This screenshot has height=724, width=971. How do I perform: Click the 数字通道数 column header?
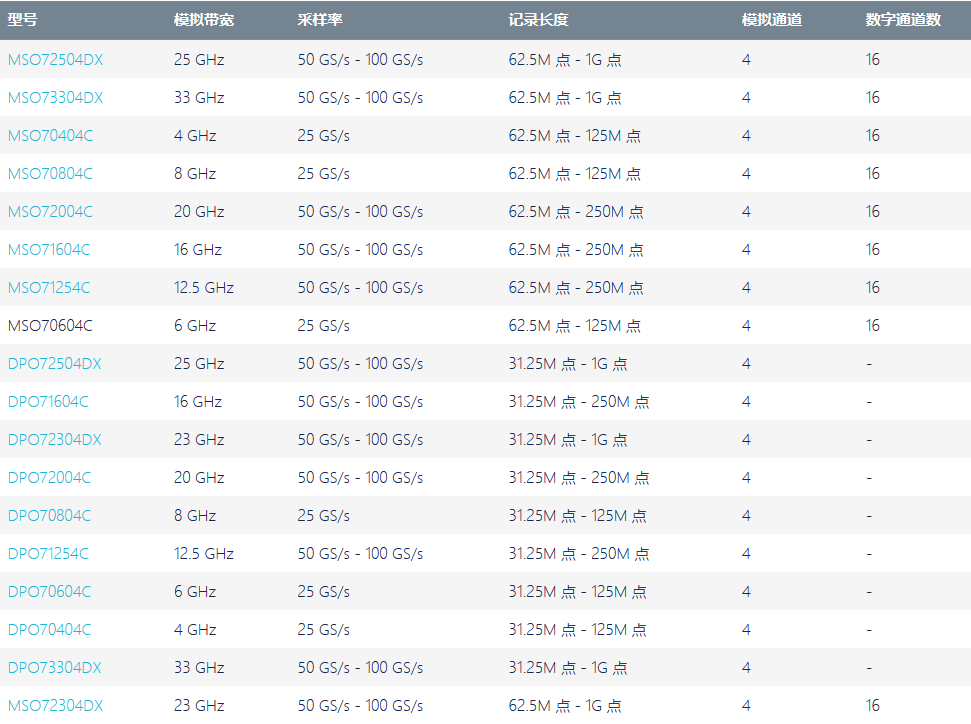click(x=903, y=20)
